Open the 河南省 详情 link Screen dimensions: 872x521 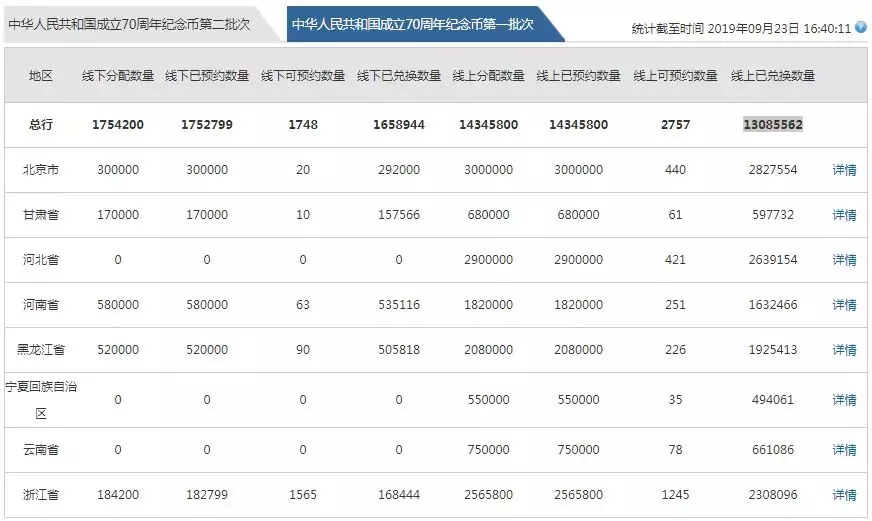tap(844, 305)
